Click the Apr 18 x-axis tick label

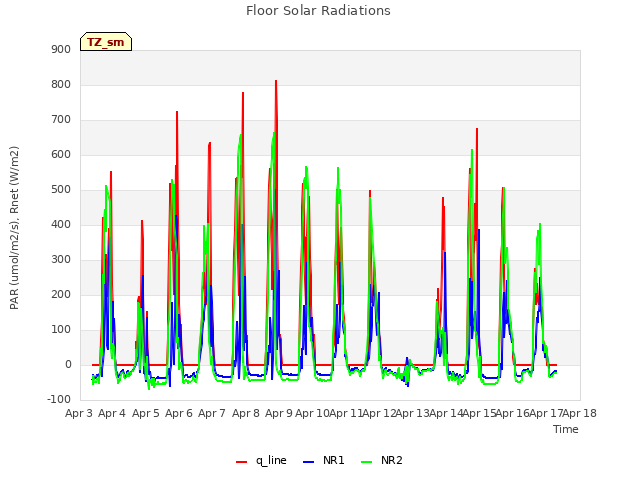tap(580, 413)
